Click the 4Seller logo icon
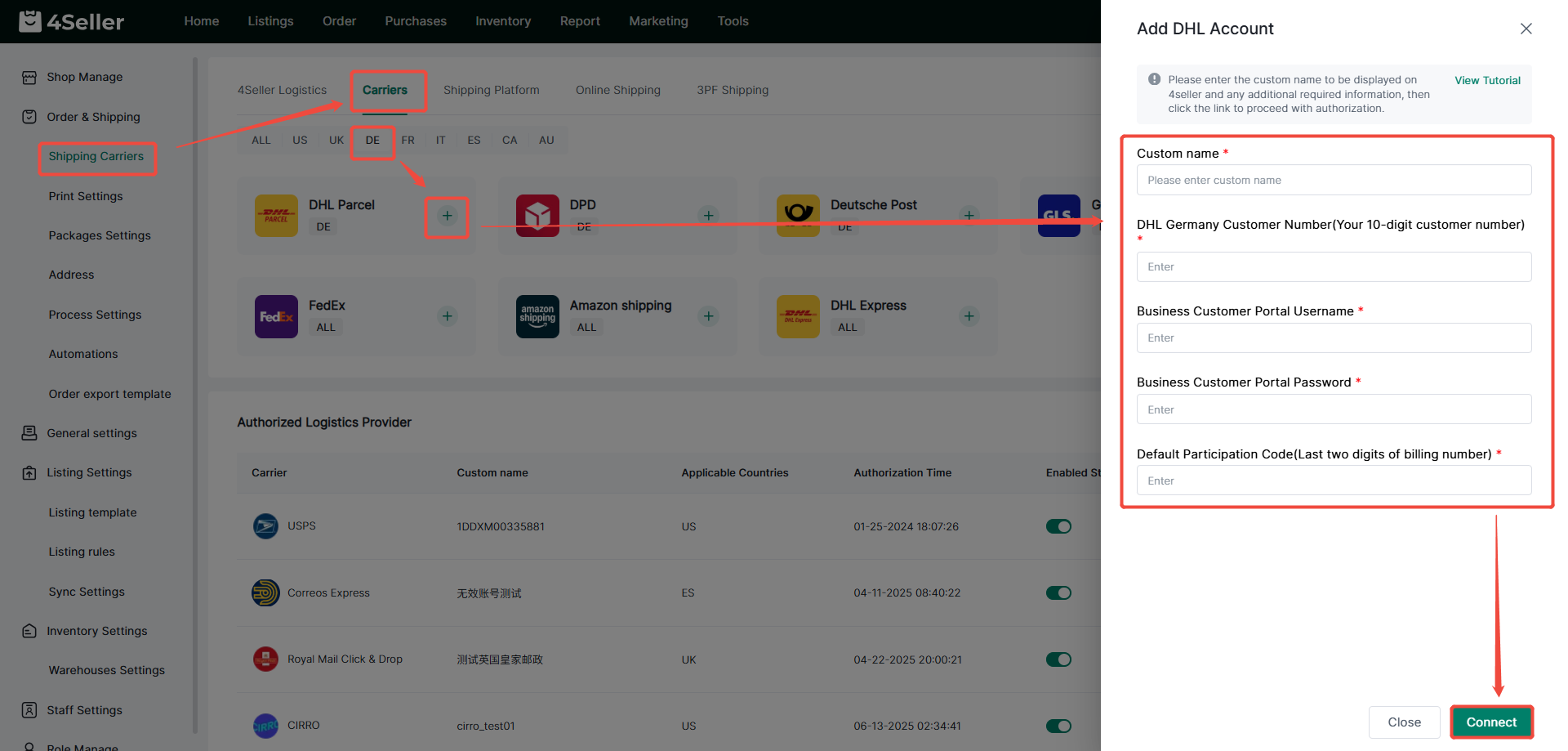The image size is (1568, 751). click(30, 20)
